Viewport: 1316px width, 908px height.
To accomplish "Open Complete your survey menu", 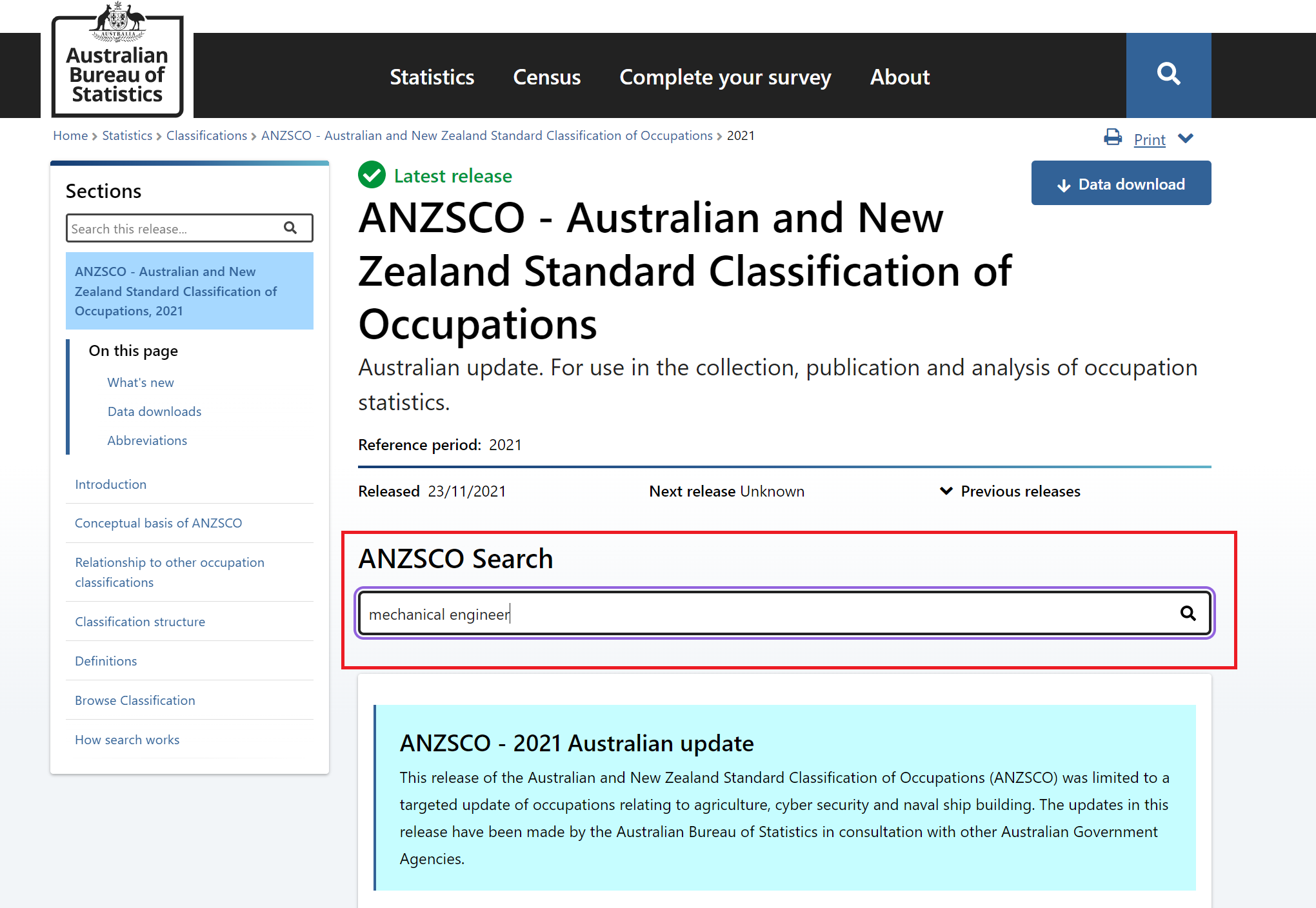I will pos(725,77).
